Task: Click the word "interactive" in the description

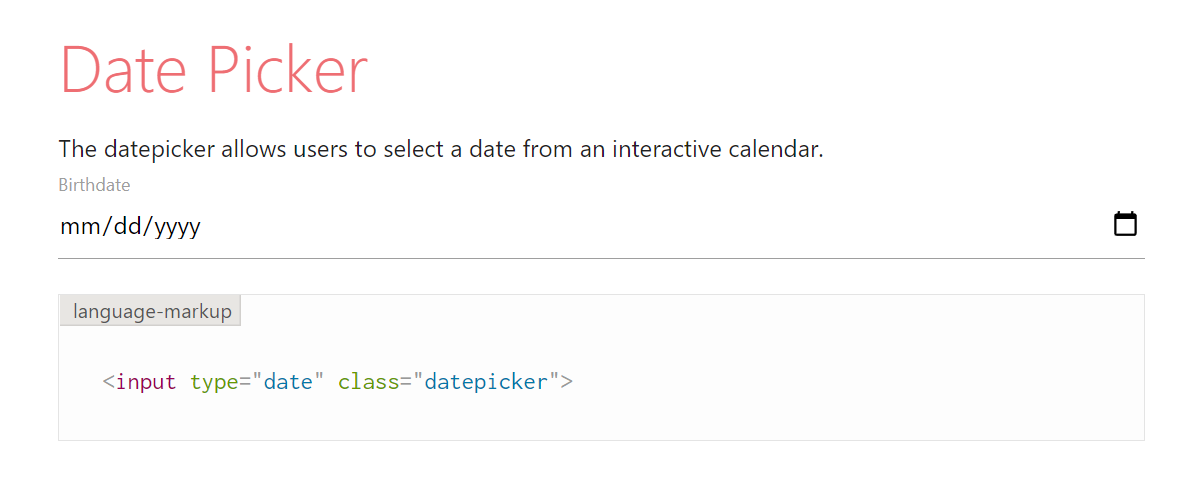Action: click(x=666, y=150)
